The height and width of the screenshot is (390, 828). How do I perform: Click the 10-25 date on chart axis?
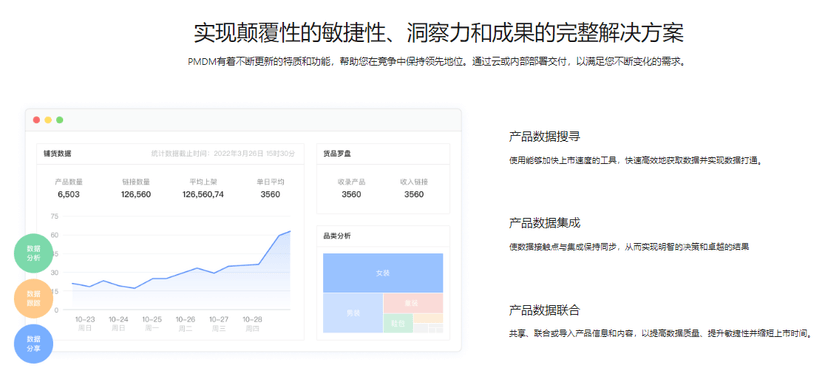tap(152, 319)
